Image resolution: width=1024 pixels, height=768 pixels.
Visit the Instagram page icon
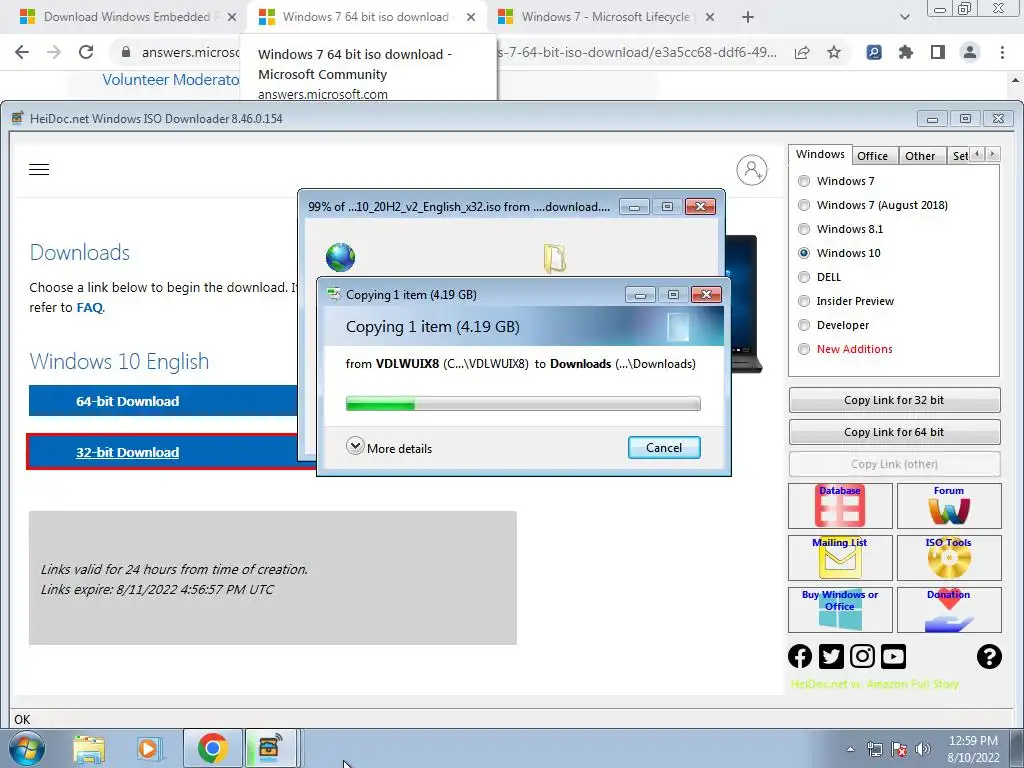862,656
